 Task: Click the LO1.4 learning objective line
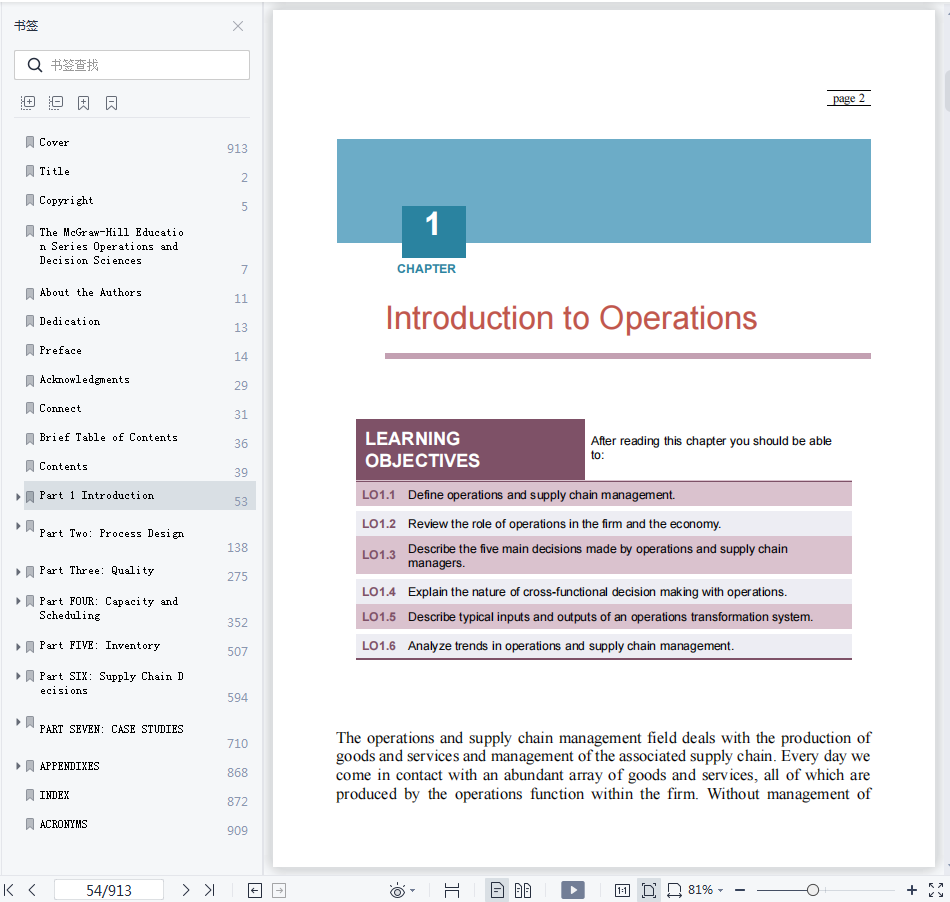[604, 592]
